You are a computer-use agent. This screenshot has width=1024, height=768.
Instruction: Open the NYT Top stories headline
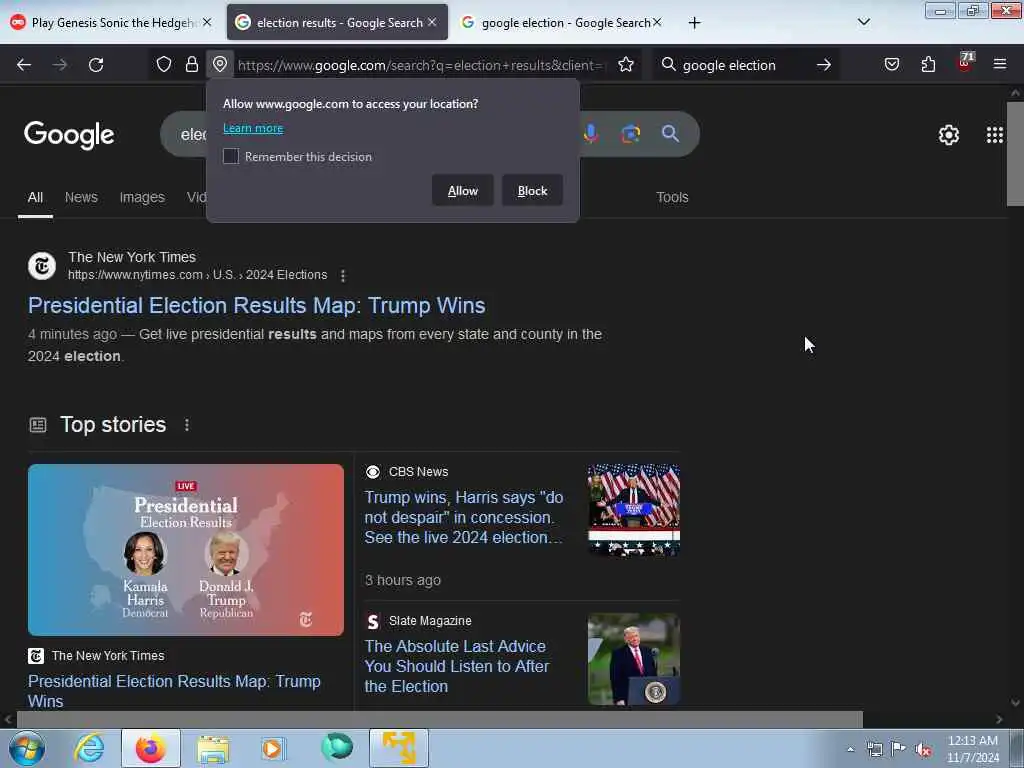coord(174,691)
